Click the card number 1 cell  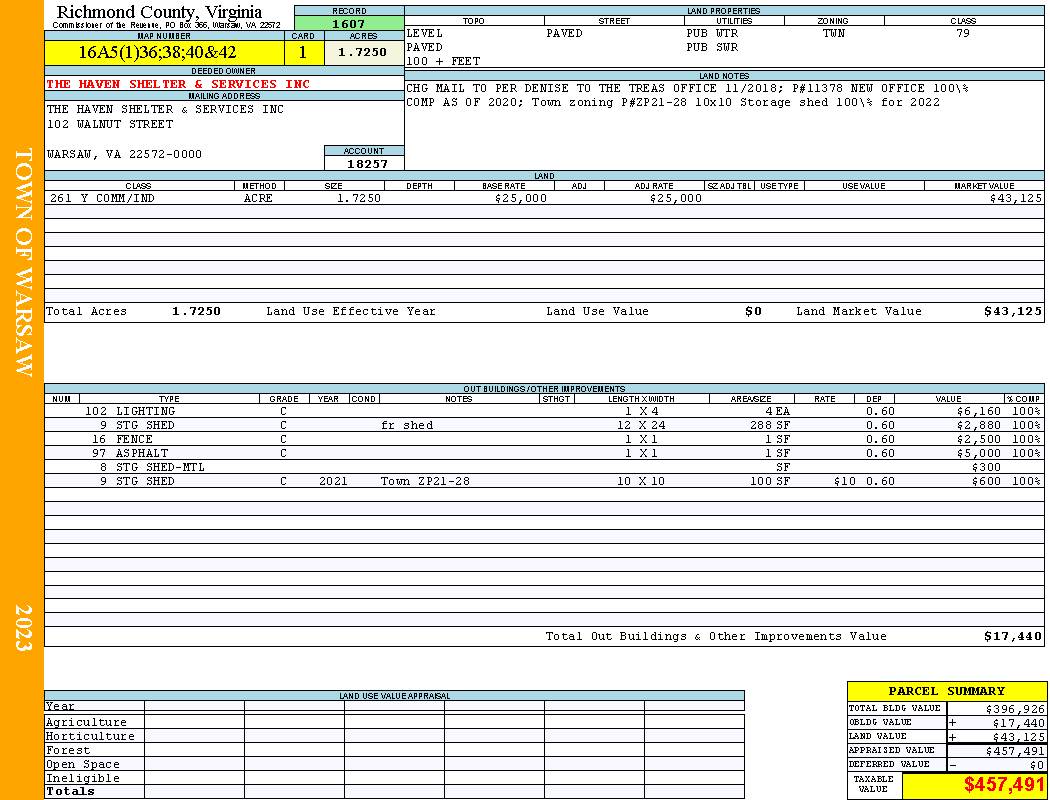tap(303, 52)
